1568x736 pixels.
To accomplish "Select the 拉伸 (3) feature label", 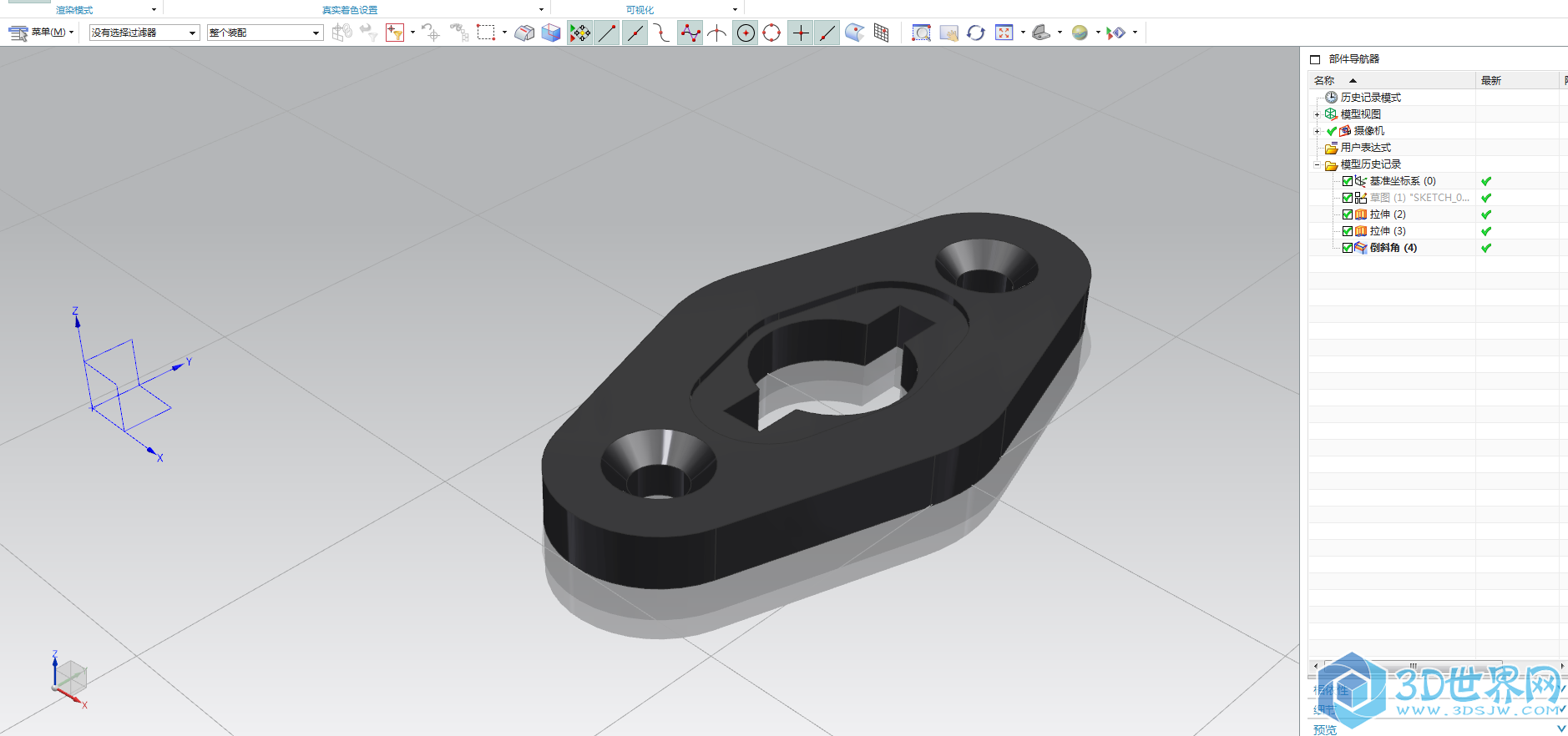I will (x=1388, y=231).
